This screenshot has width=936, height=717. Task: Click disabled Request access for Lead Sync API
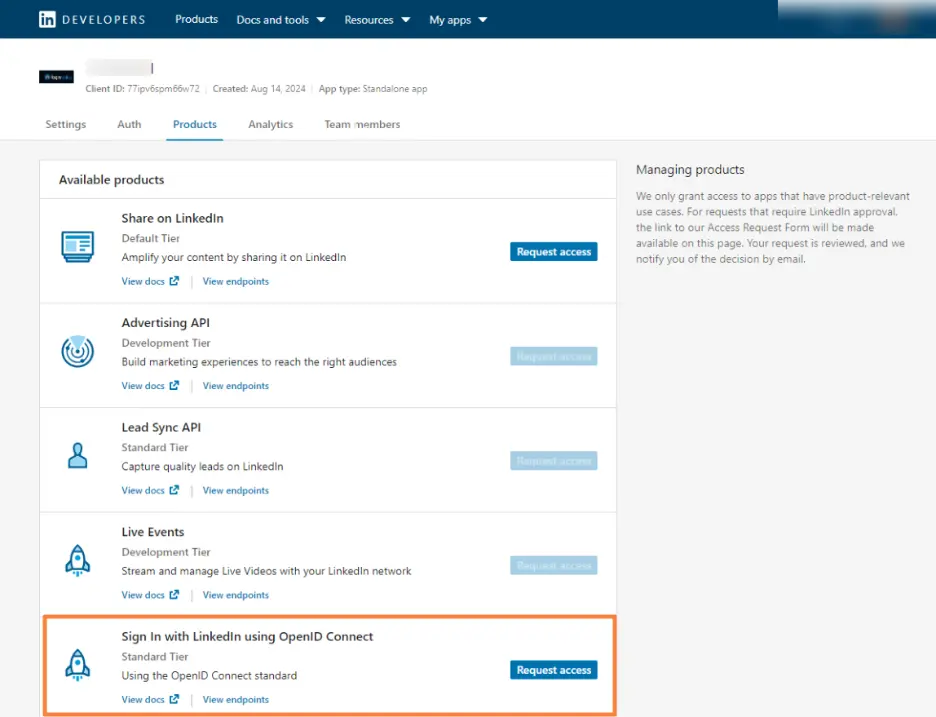click(x=553, y=461)
